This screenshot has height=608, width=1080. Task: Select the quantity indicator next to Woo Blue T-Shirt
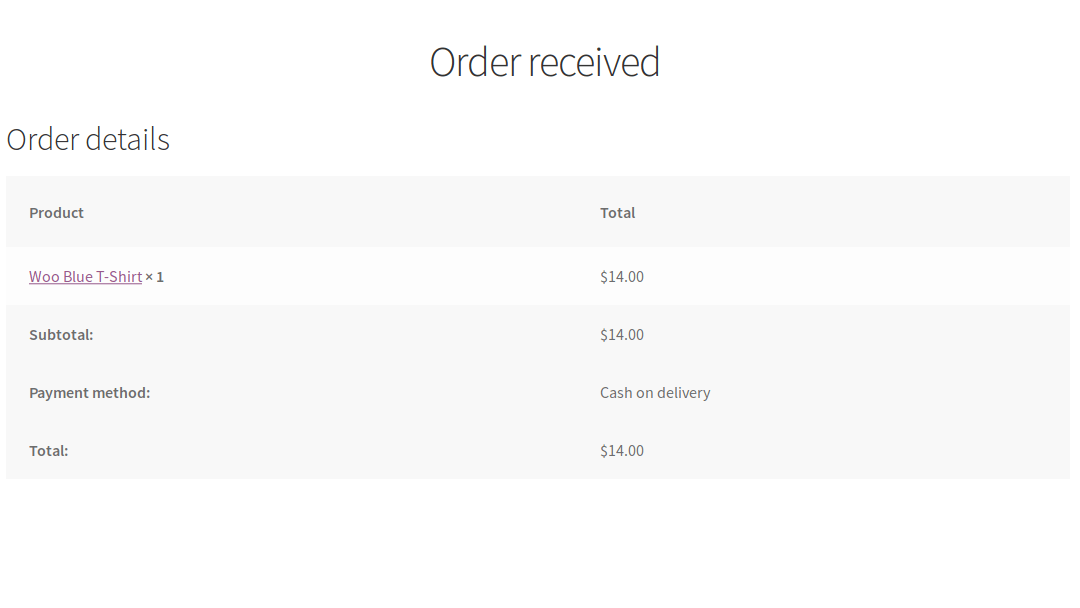click(x=156, y=277)
